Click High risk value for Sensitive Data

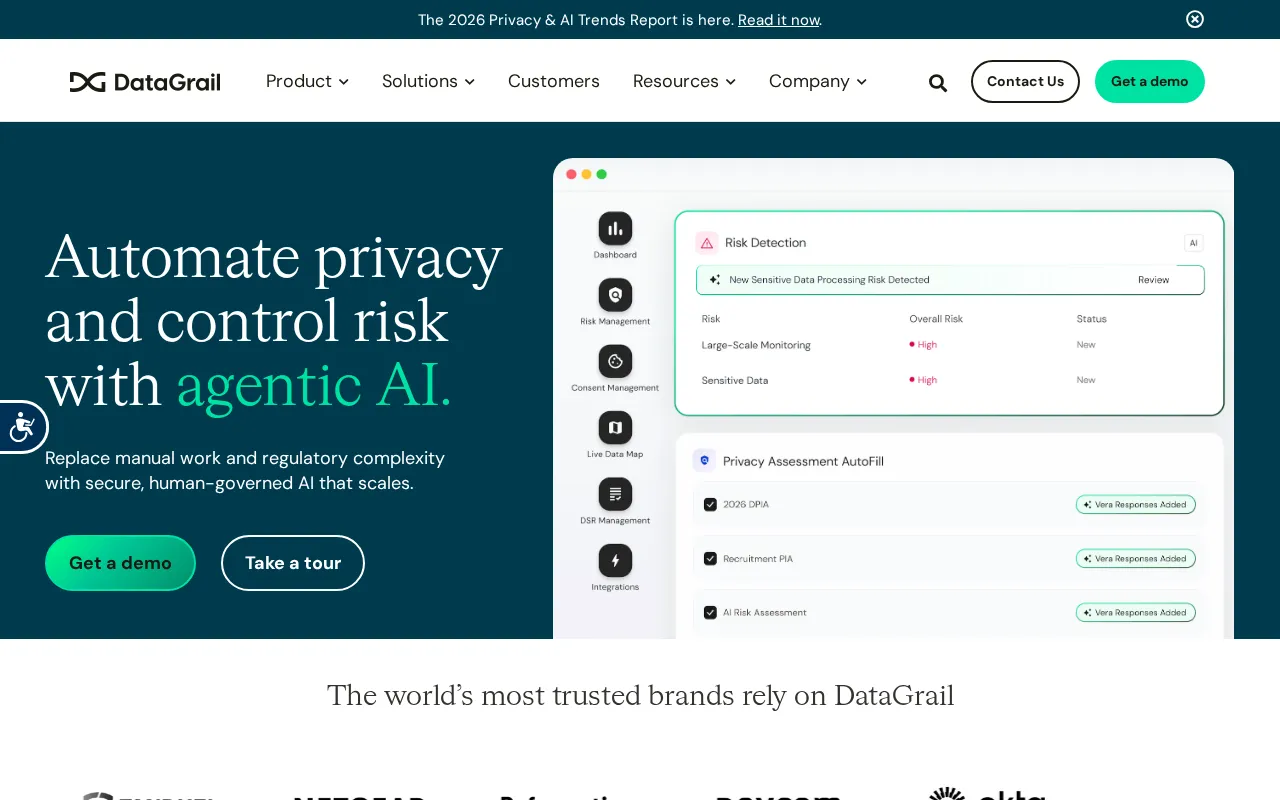pyautogui.click(x=924, y=380)
